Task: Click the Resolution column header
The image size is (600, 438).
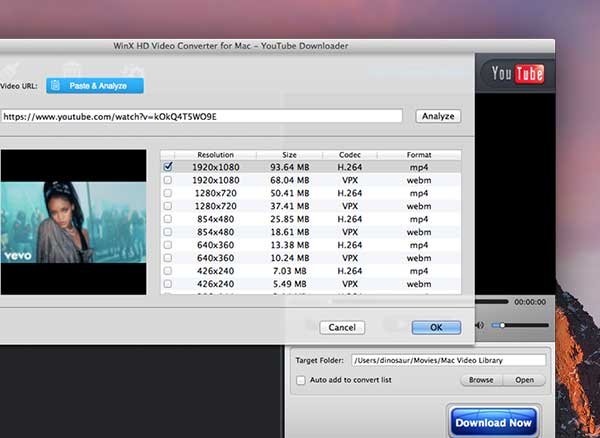Action: (215, 155)
